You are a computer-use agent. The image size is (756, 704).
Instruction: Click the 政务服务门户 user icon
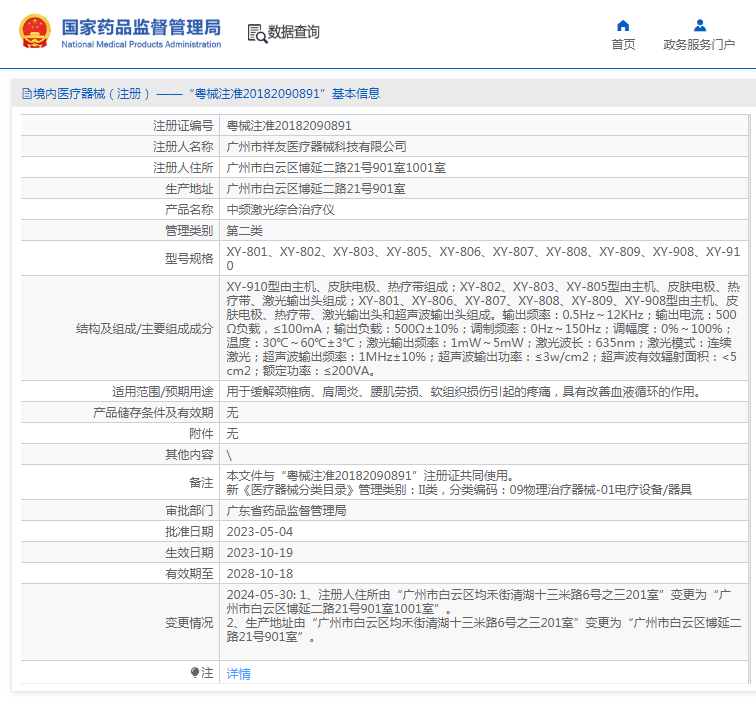(700, 25)
